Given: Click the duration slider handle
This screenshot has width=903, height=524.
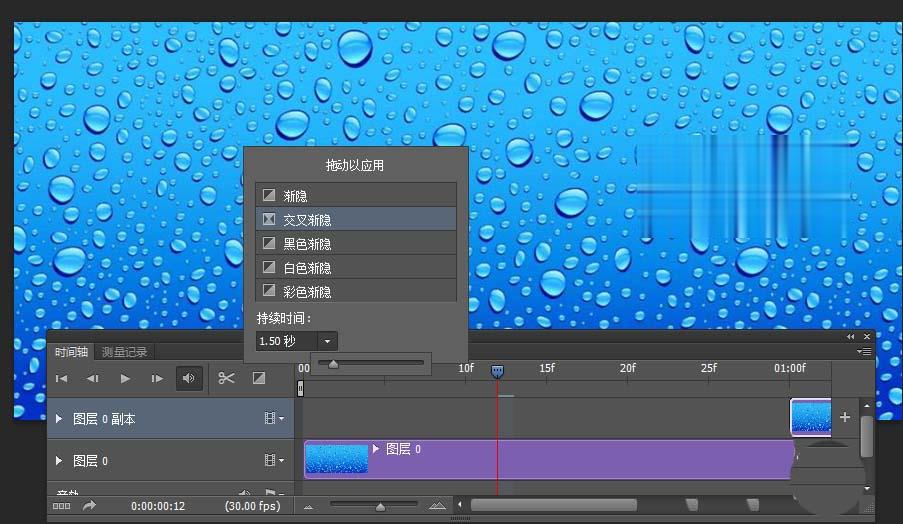Looking at the screenshot, I should (x=333, y=364).
